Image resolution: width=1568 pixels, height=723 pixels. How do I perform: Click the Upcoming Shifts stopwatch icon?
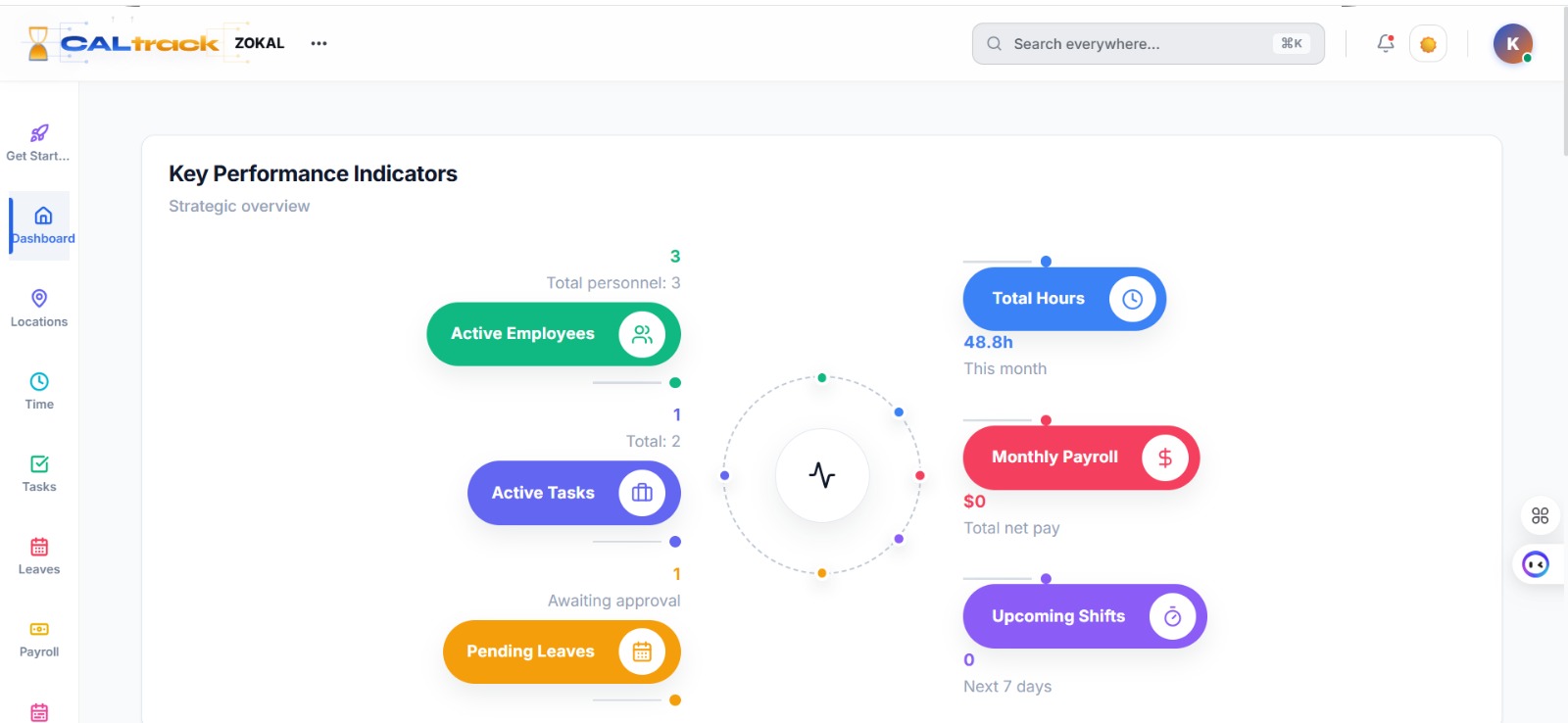click(x=1172, y=616)
